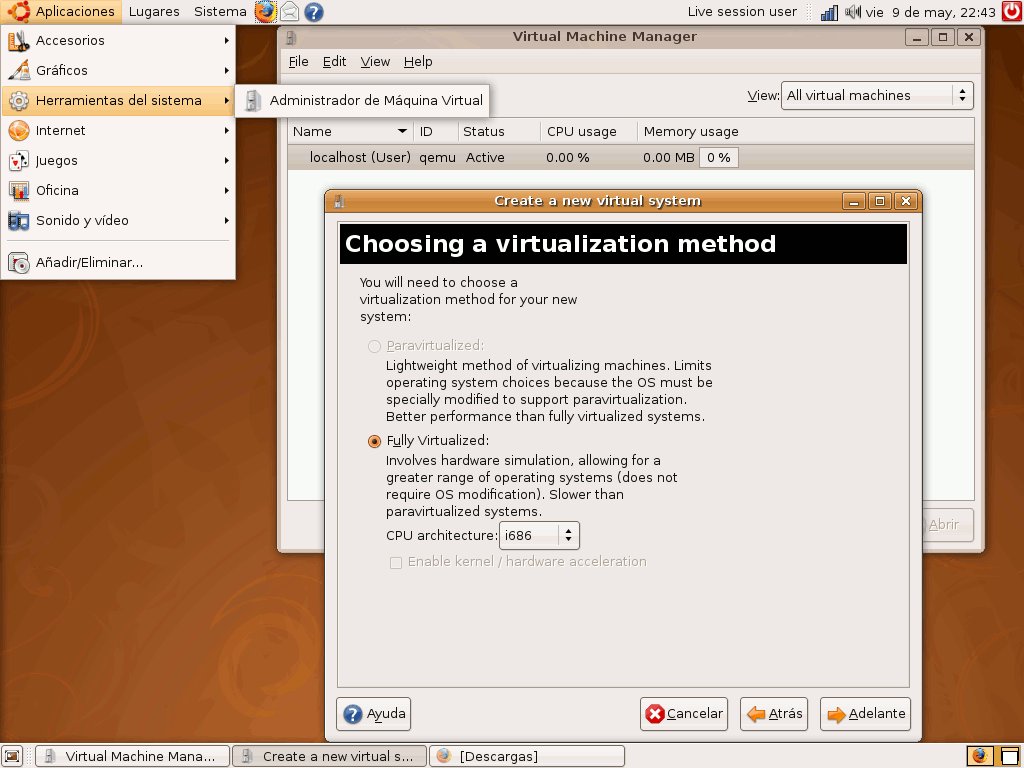Click the 0.00 MB memory value
This screenshot has height=768, width=1024.
click(x=668, y=157)
